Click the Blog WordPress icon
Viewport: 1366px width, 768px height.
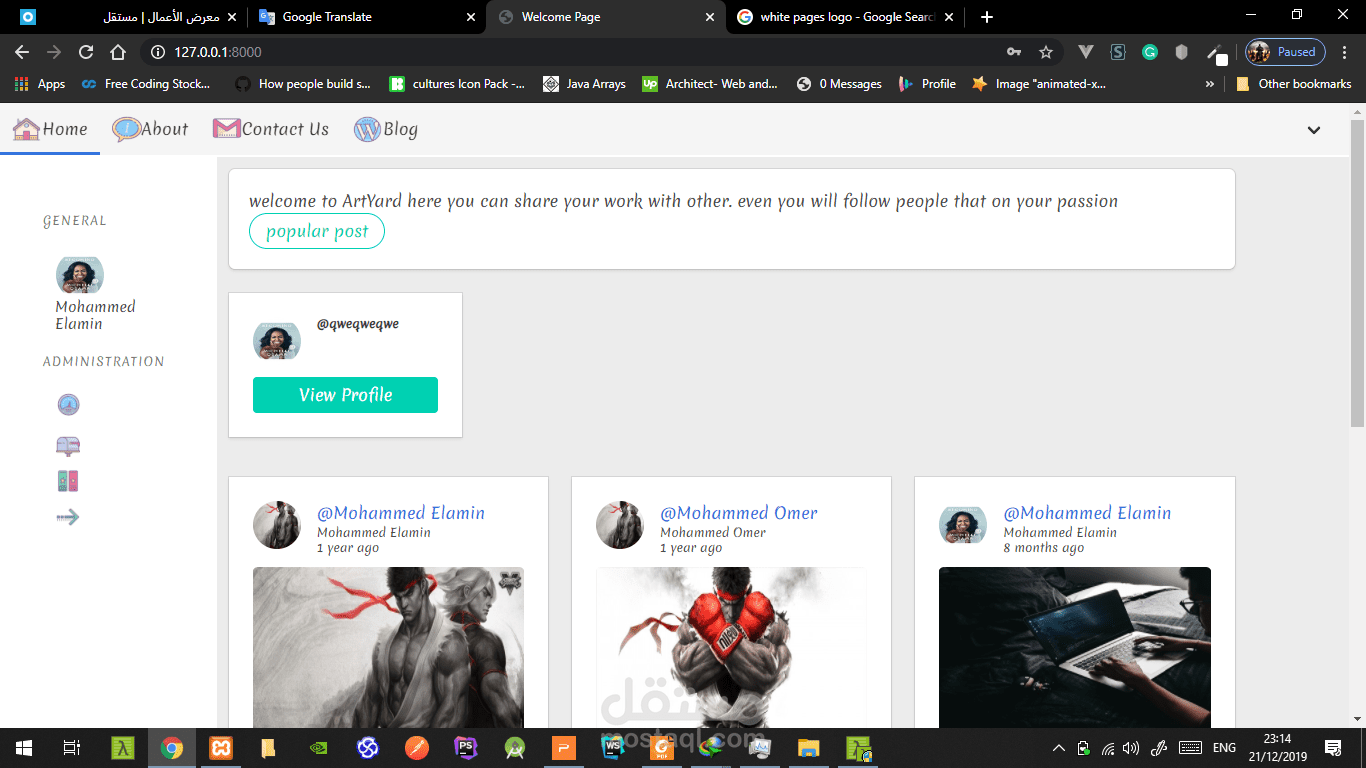(x=368, y=129)
